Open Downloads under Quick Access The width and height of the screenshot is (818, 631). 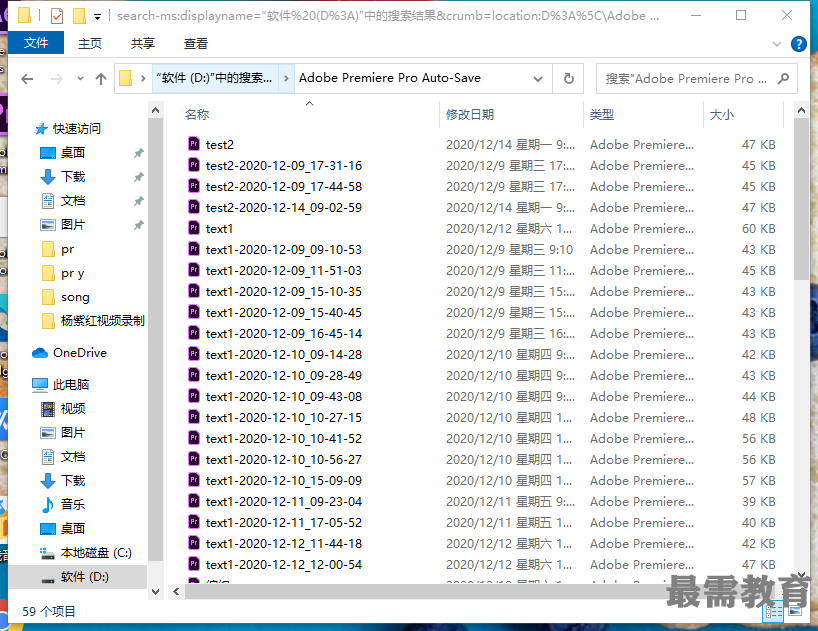point(73,177)
